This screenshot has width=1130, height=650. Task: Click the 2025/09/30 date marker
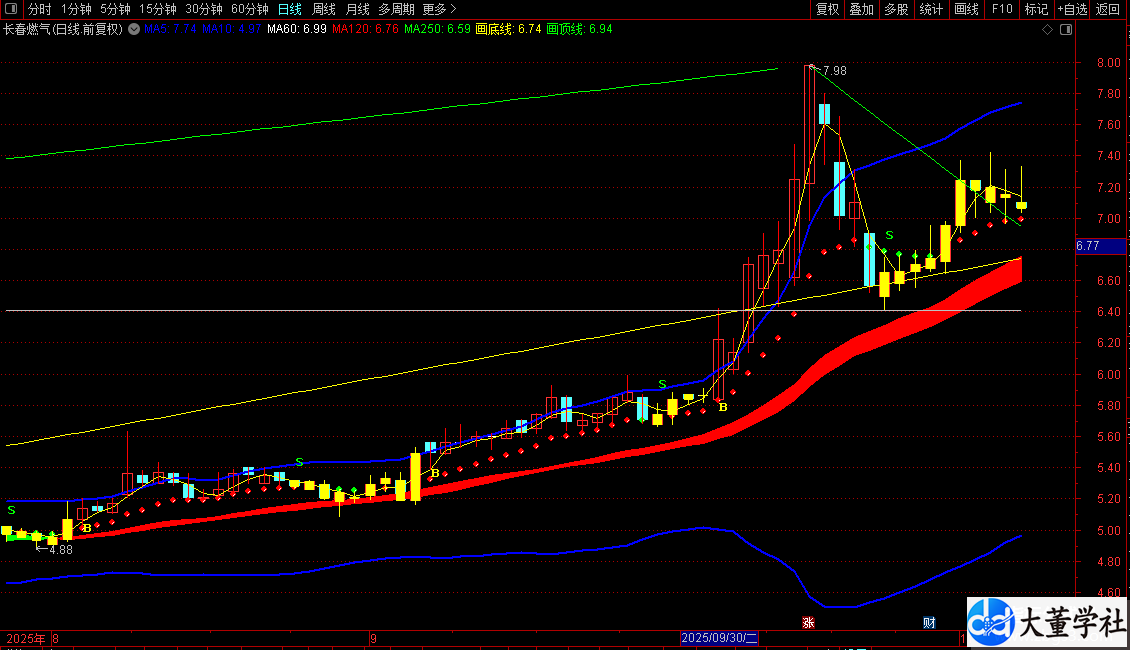(719, 638)
